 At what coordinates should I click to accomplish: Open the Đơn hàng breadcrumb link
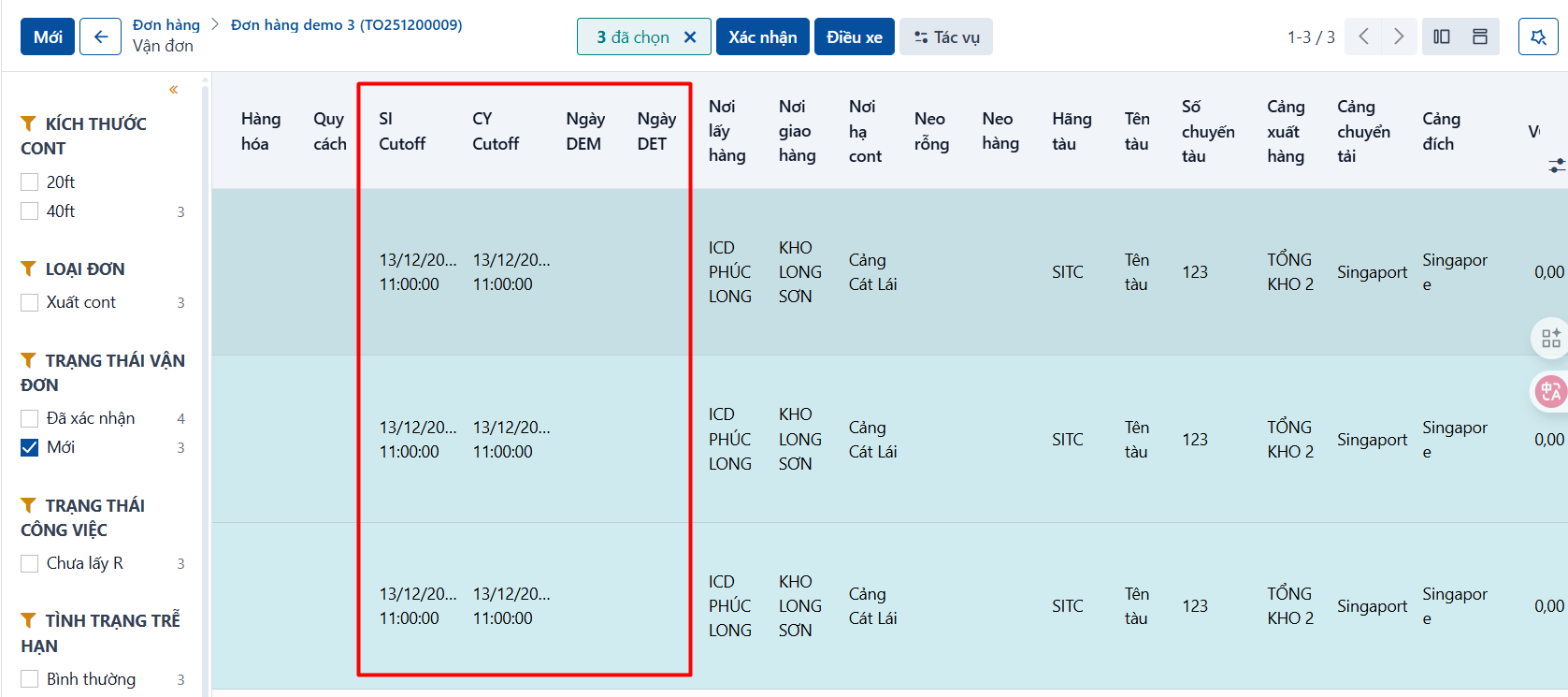(x=166, y=24)
